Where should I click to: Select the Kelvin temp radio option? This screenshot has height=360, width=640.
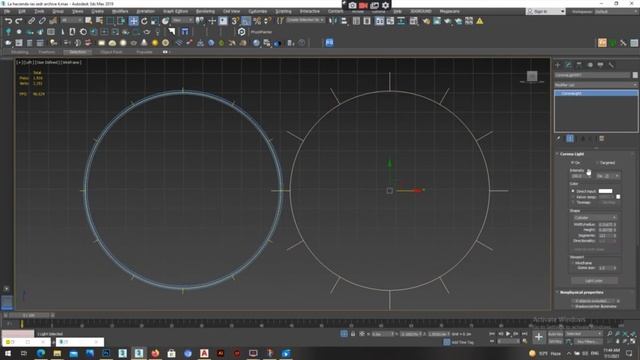point(573,197)
